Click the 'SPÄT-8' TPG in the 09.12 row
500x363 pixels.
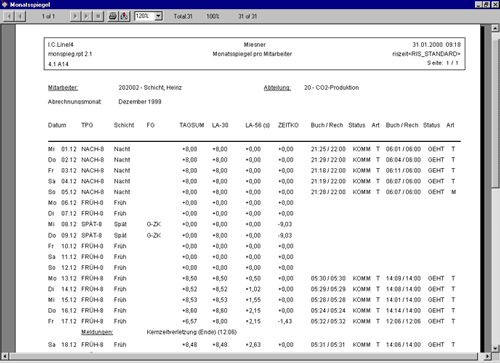92,235
